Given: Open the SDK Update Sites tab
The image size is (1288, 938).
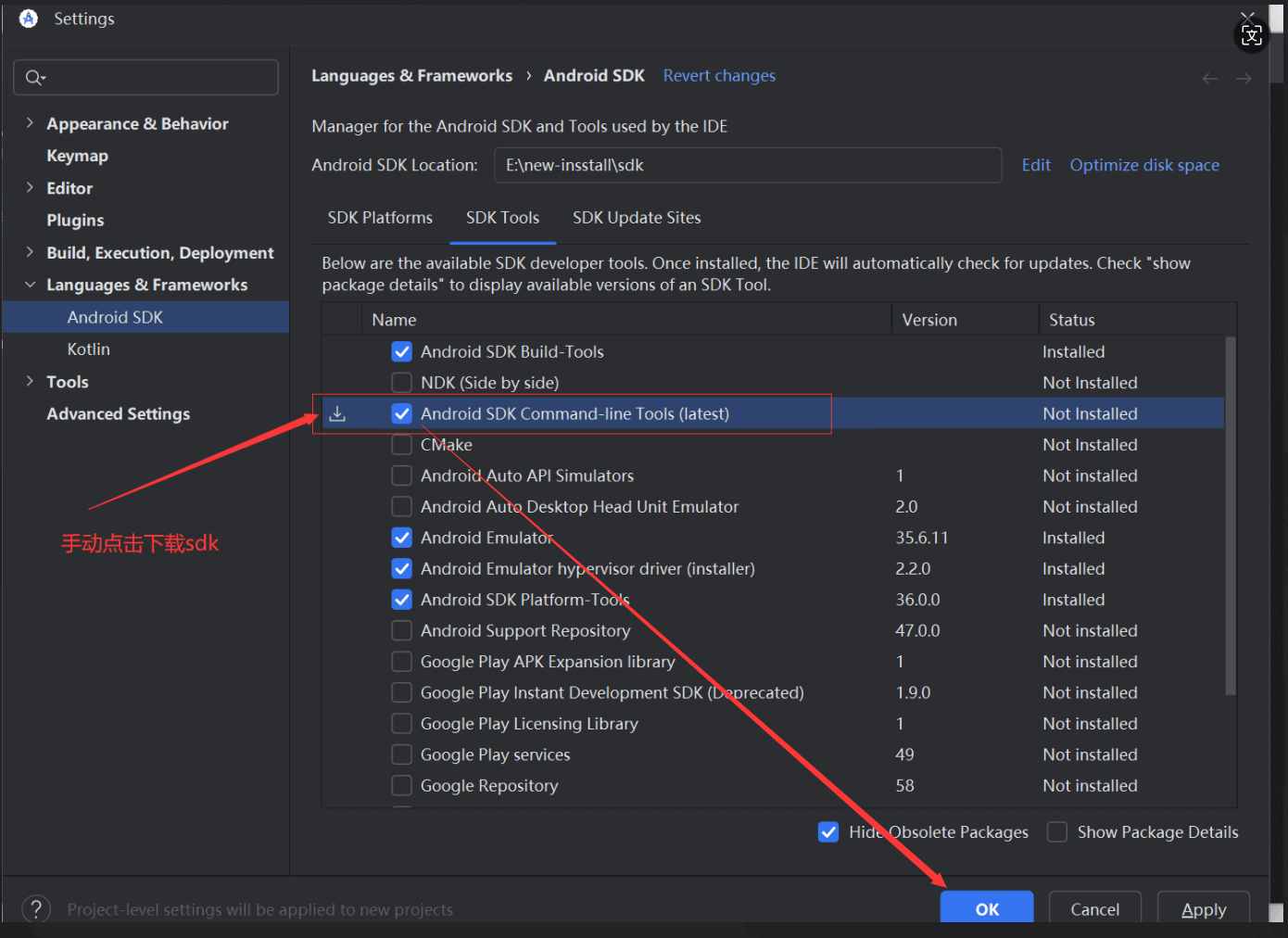Looking at the screenshot, I should [x=637, y=218].
